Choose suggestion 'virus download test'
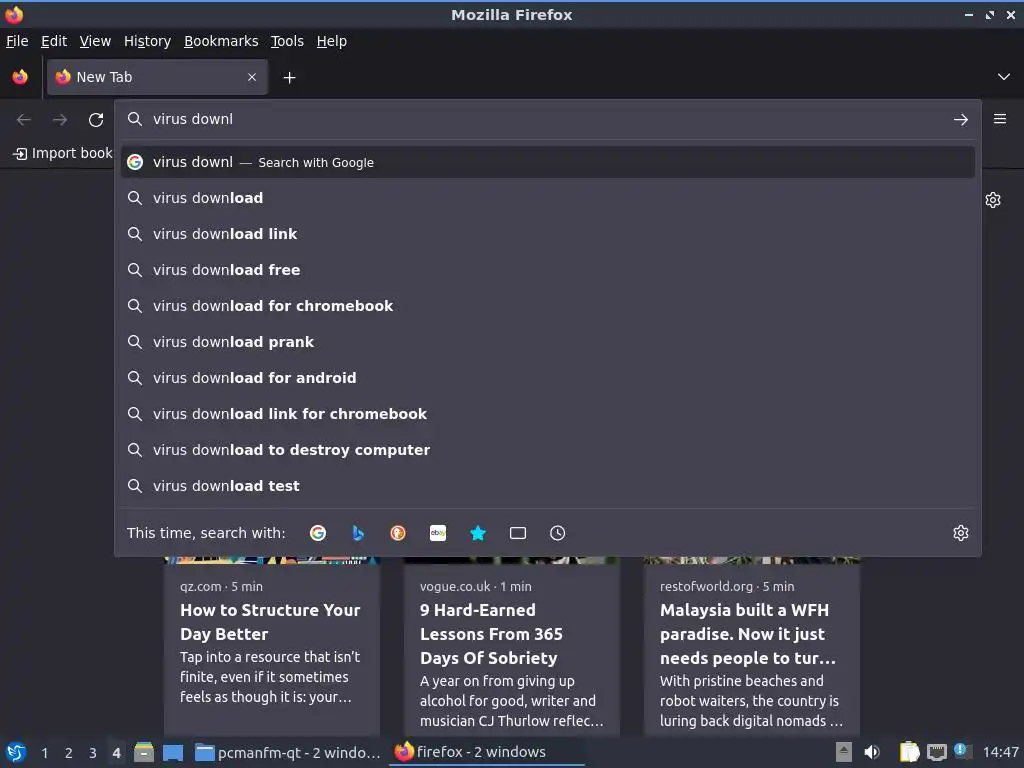This screenshot has width=1024, height=768. click(548, 485)
